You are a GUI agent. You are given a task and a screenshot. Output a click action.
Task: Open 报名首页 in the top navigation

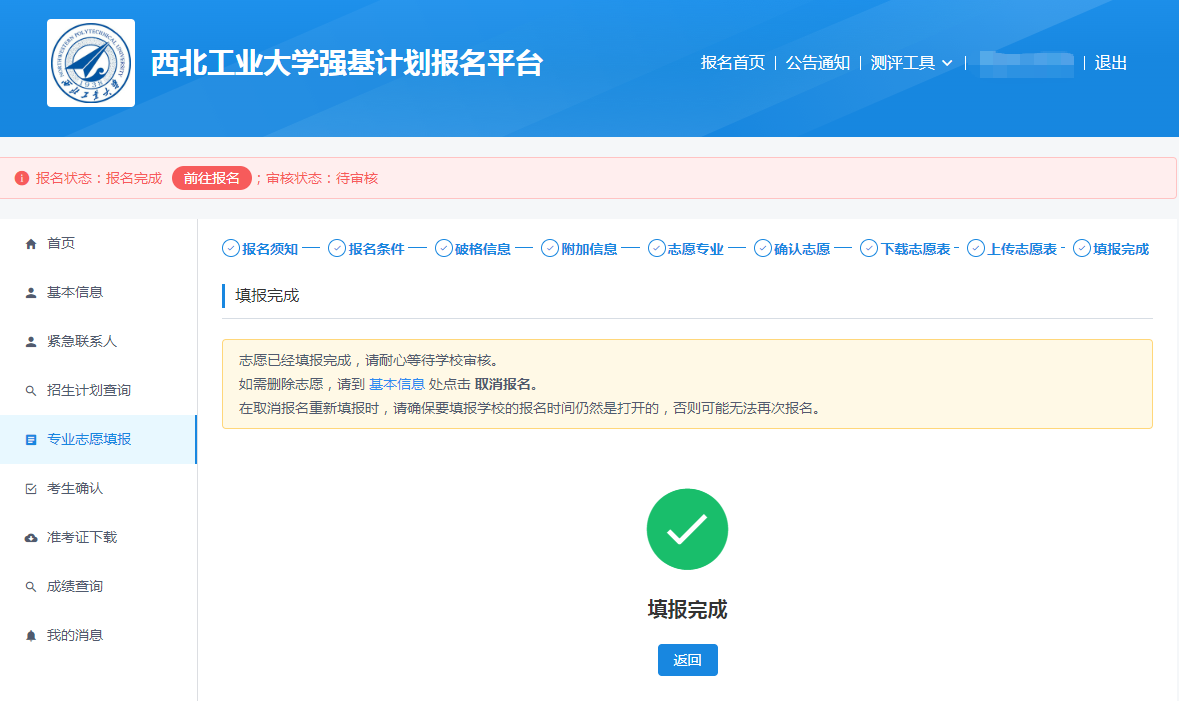[732, 63]
